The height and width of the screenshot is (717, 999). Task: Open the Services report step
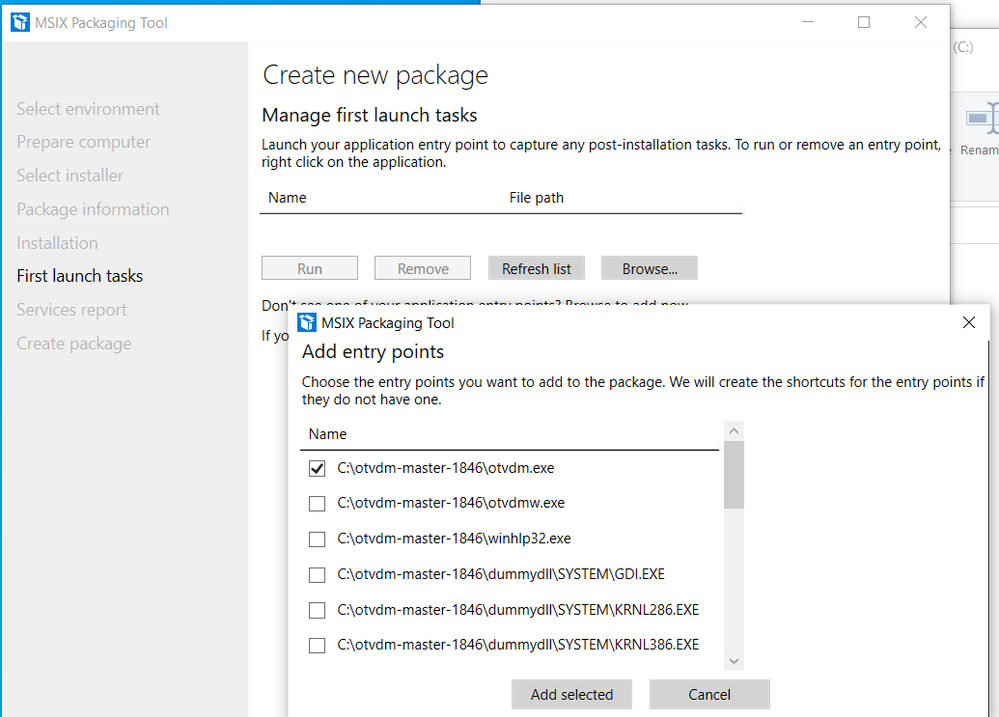tap(71, 310)
